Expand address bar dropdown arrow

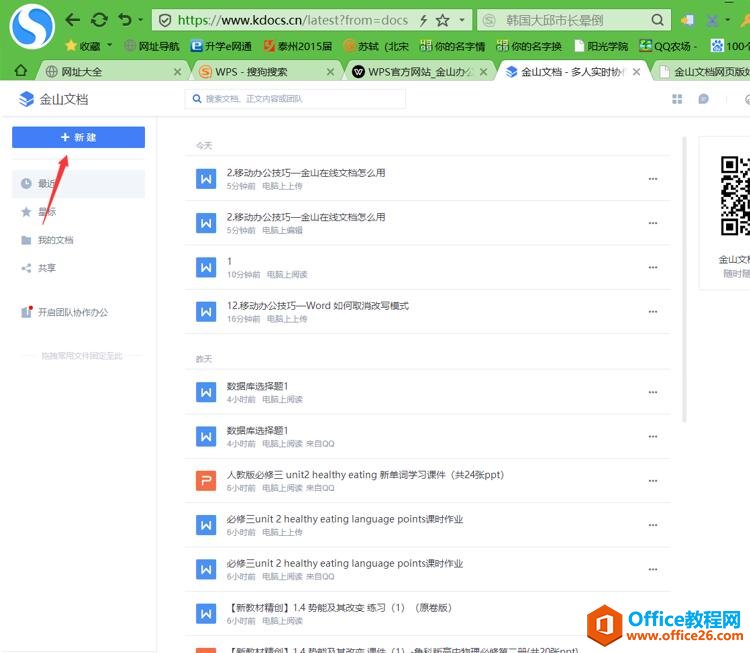pos(462,20)
